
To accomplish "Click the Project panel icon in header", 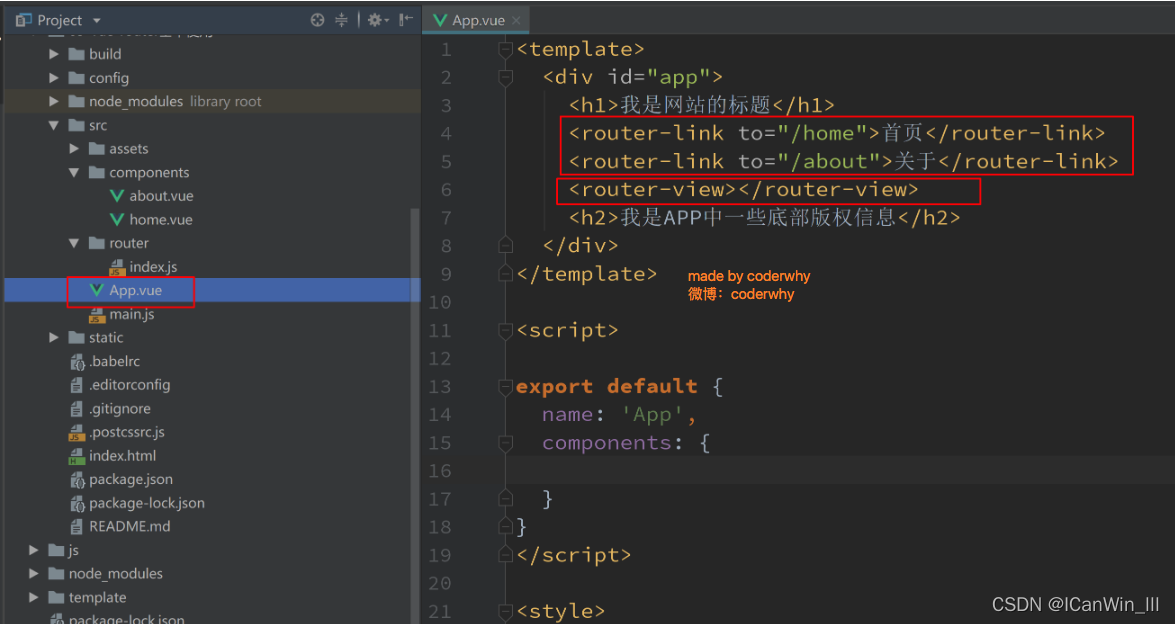I will click(23, 20).
